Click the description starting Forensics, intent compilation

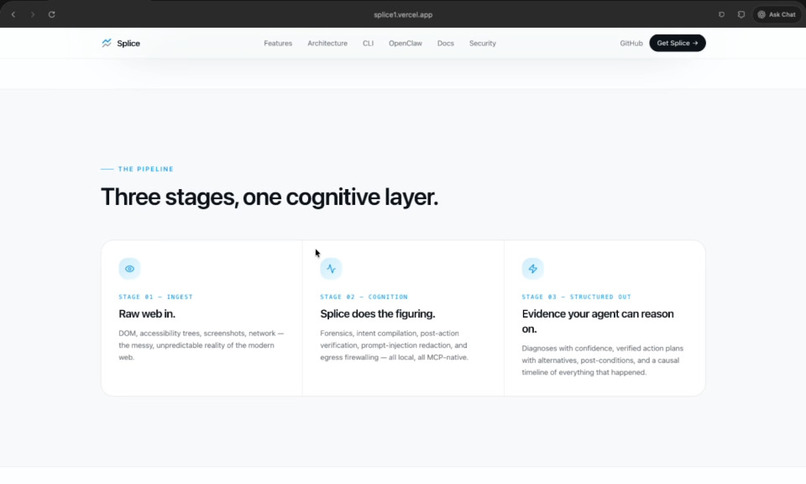394,345
